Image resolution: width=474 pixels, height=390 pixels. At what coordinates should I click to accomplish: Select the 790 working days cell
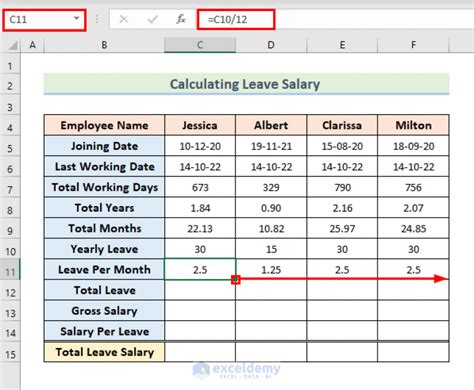342,187
